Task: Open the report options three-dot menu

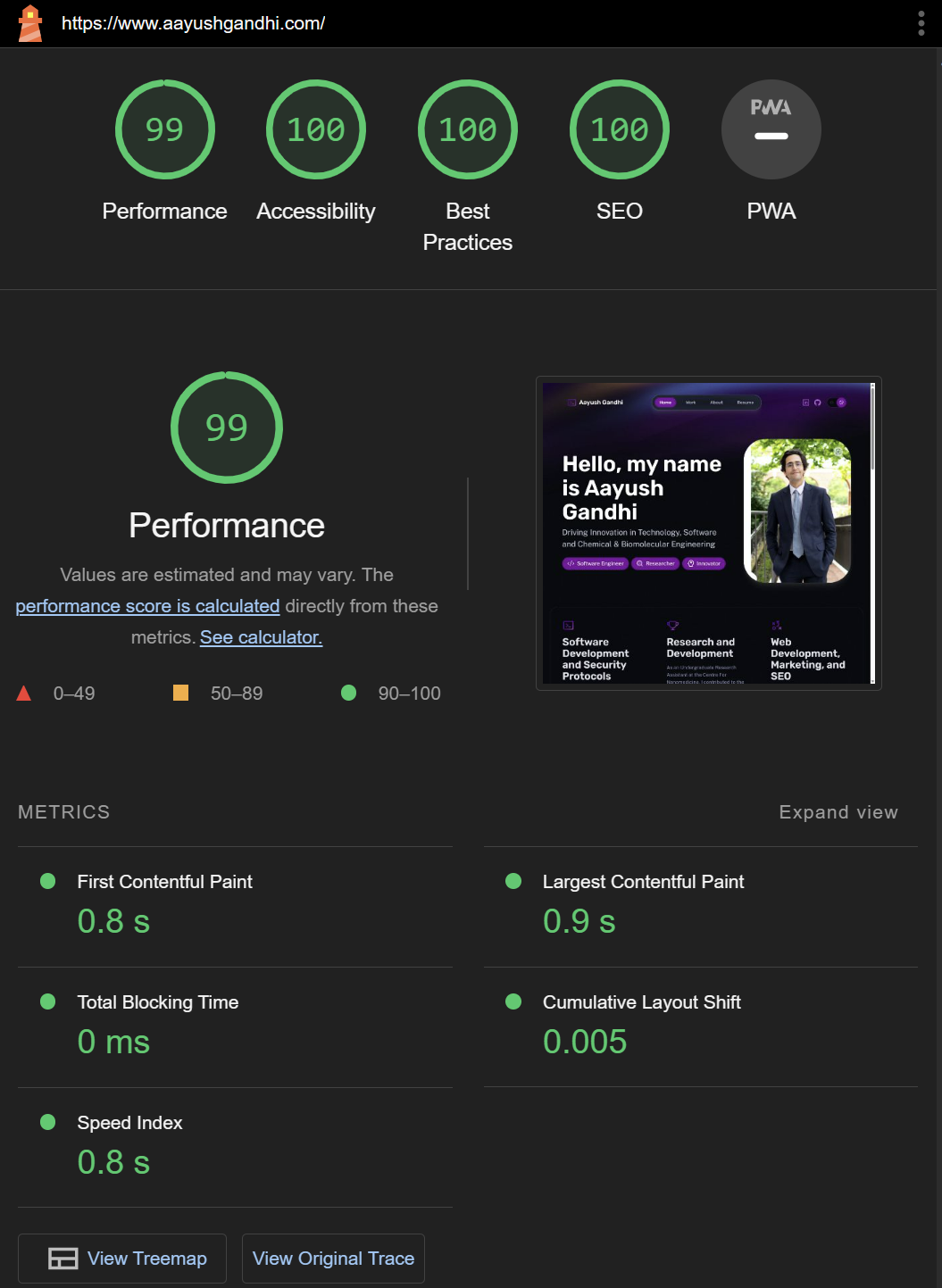Action: pos(921,23)
